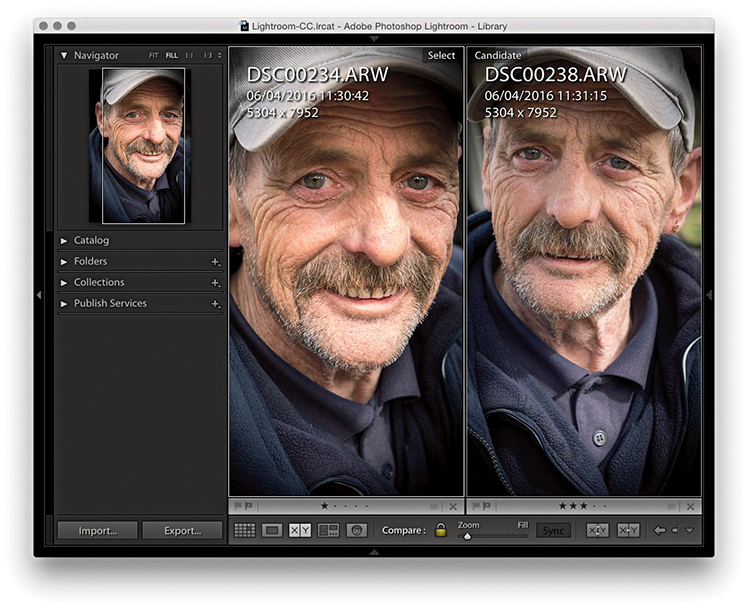Toggle flag on the Candidate photo
The image size is (748, 609).
coord(476,507)
